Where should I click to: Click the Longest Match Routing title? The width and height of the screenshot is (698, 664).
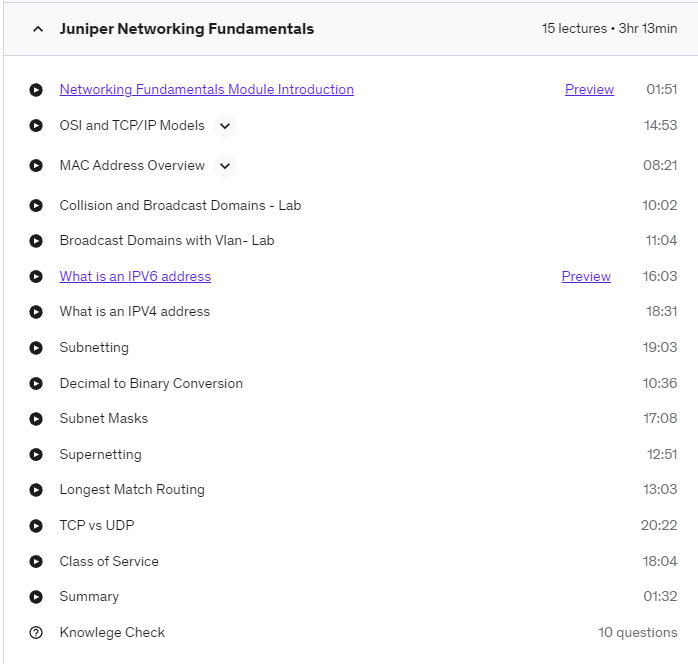[x=132, y=490]
